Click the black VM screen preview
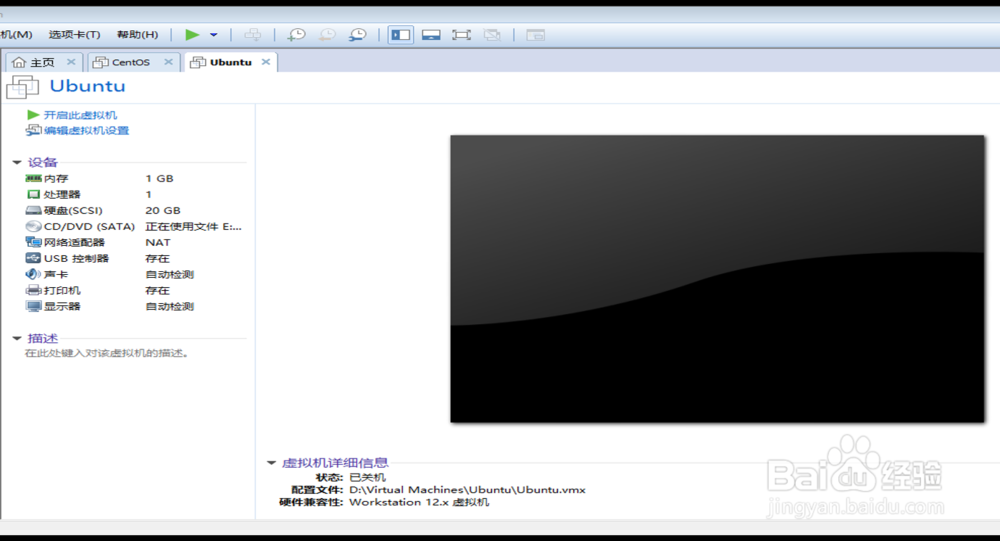Viewport: 1000px width, 541px height. 717,279
